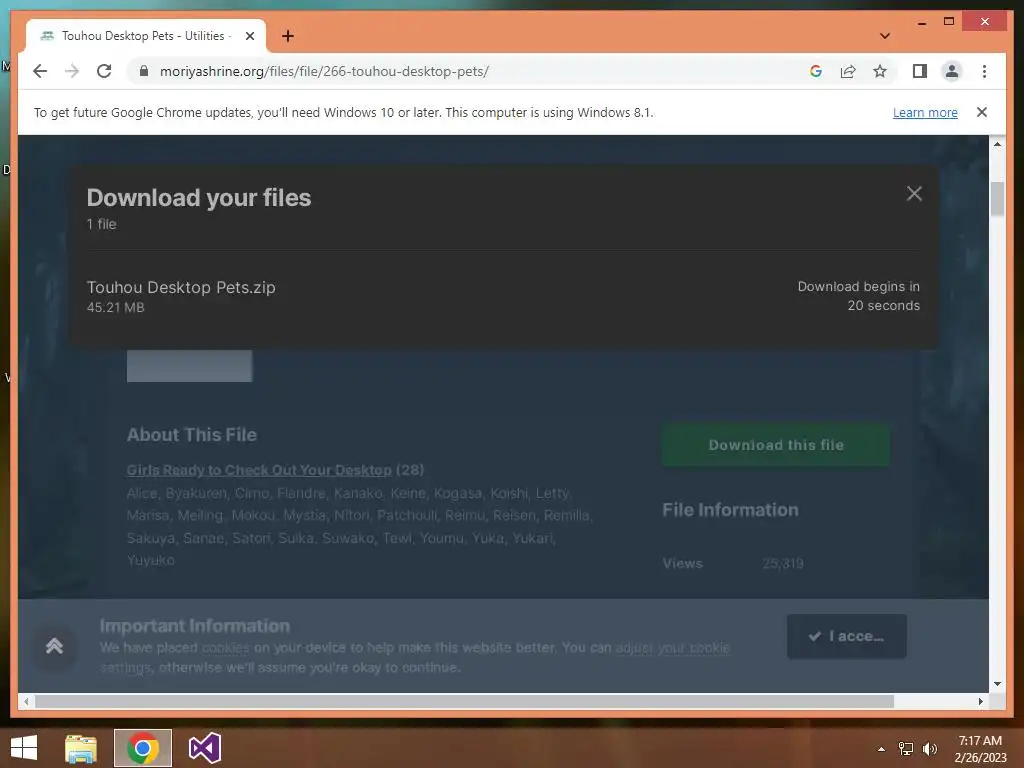Share this page using the share icon

[x=848, y=71]
